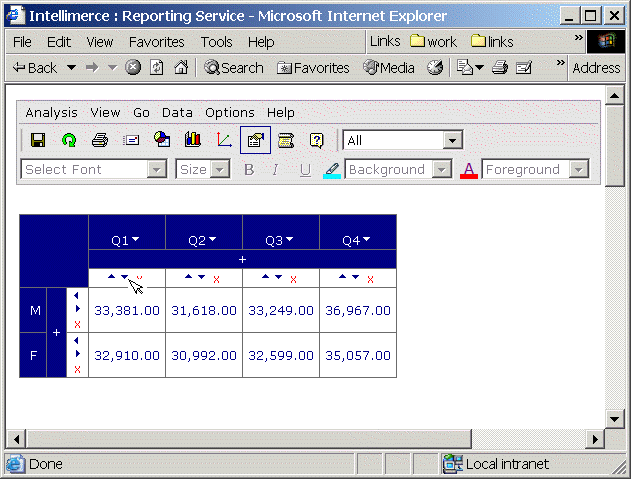This screenshot has height=479, width=631.
Task: Toggle Bold formatting
Action: click(x=249, y=170)
